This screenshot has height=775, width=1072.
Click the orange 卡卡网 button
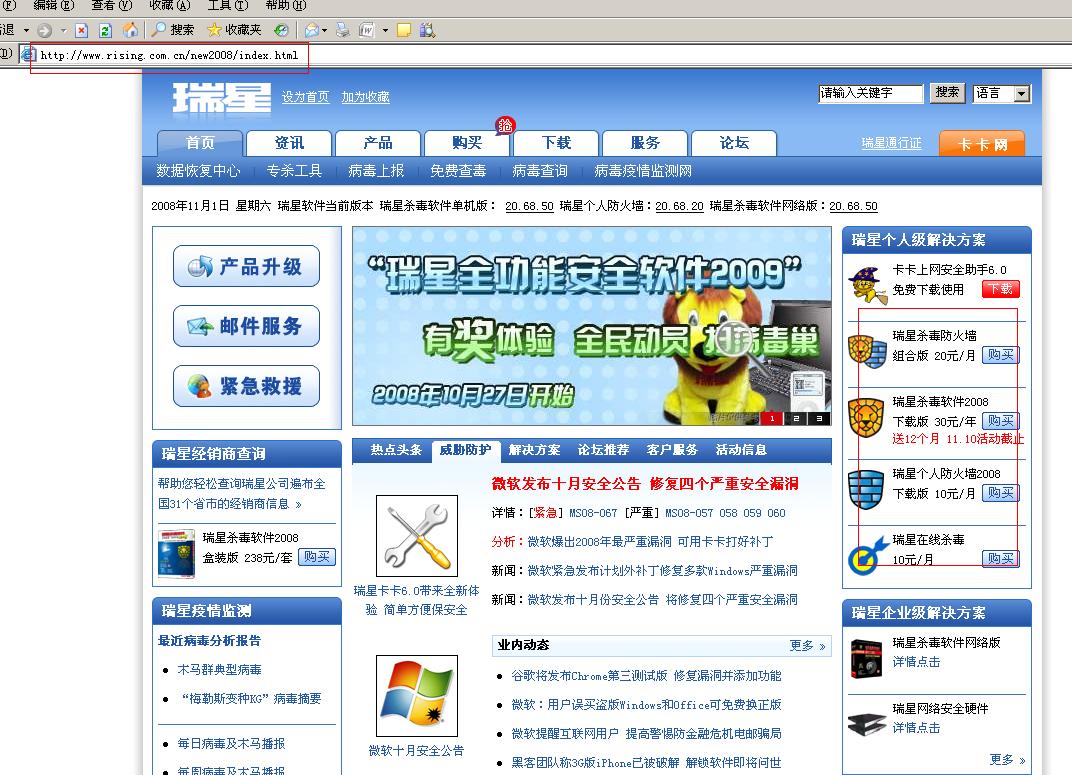point(982,144)
